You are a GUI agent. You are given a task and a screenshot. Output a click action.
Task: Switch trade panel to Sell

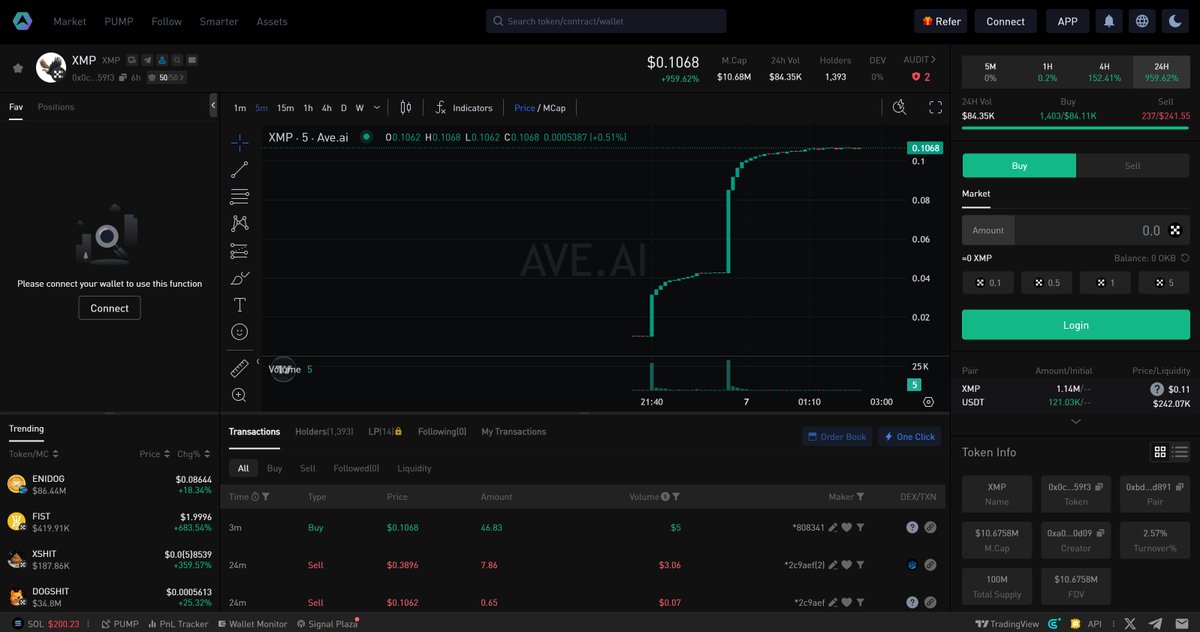click(x=1133, y=165)
